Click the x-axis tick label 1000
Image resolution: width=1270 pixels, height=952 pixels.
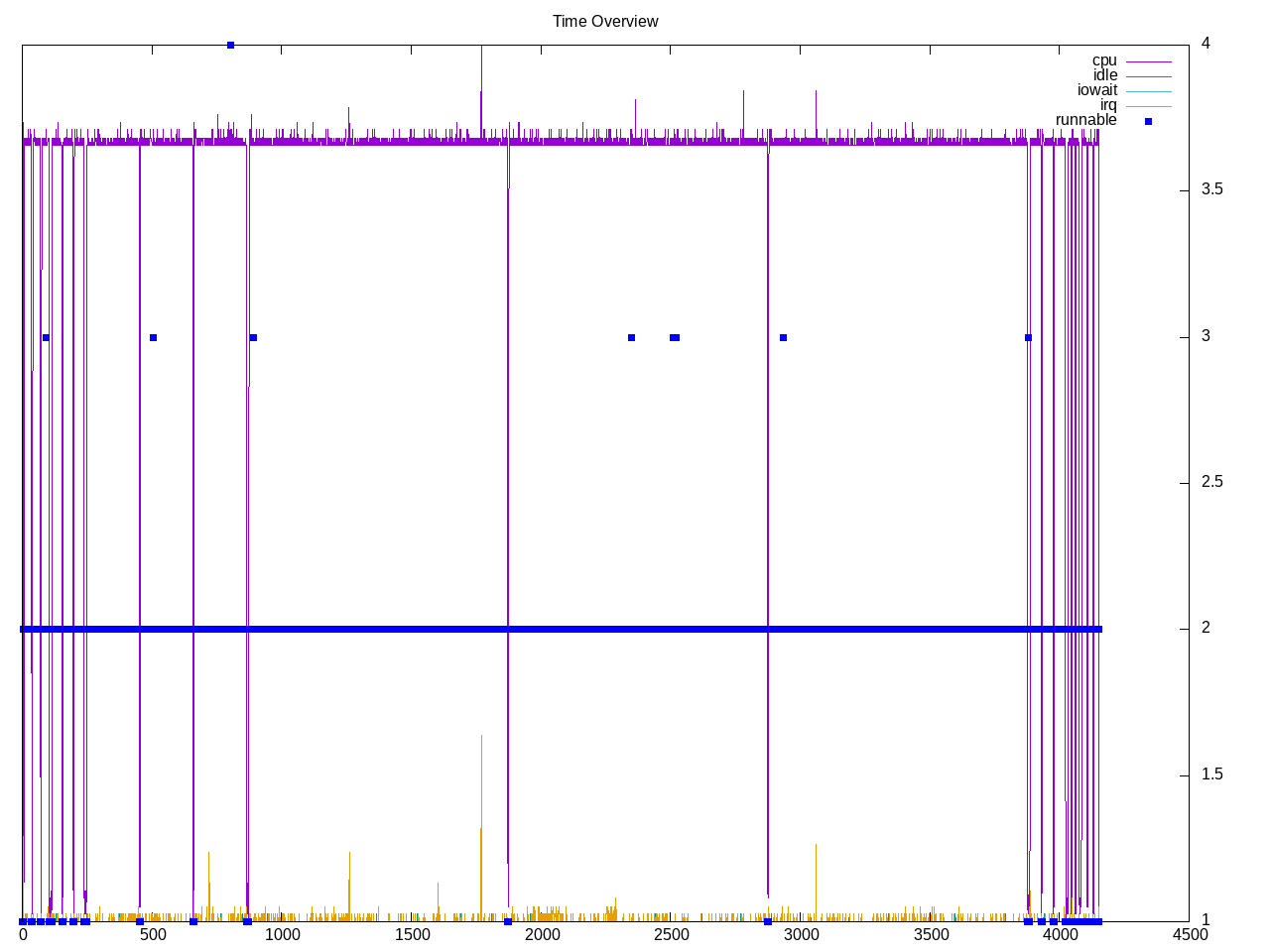point(282,934)
